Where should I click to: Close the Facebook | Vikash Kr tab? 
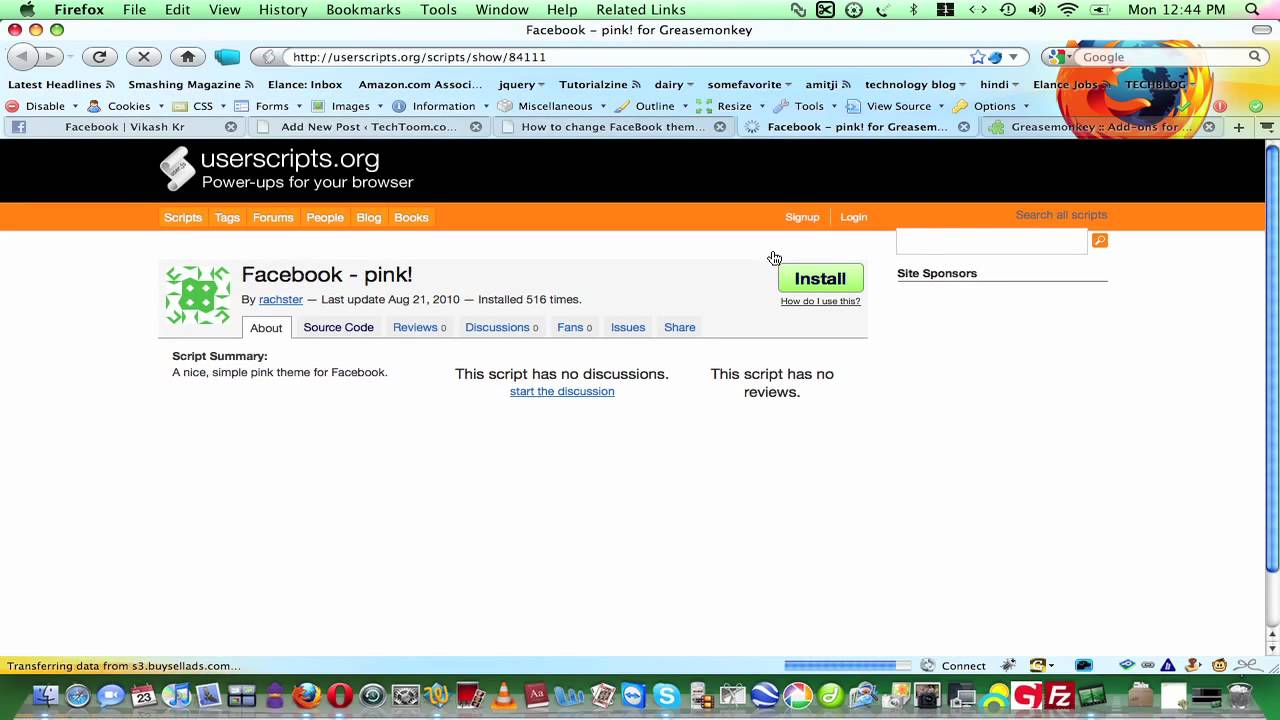(x=231, y=127)
